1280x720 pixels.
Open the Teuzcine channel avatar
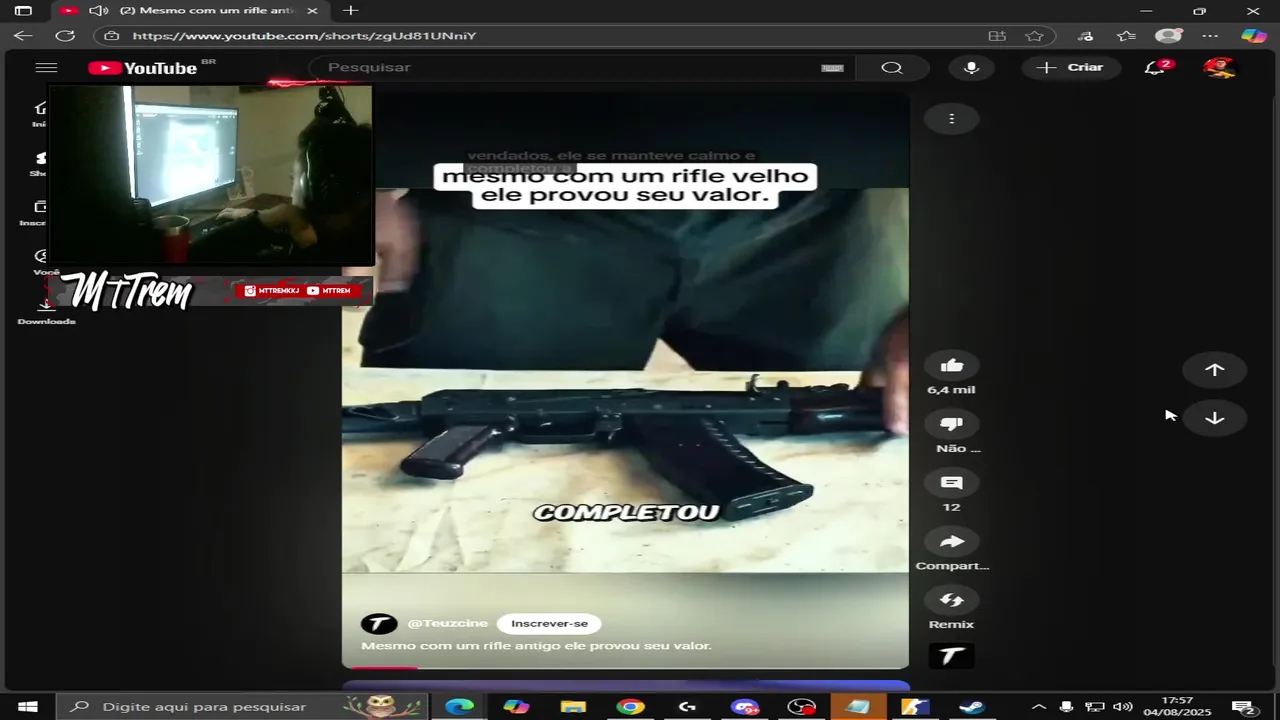(x=379, y=624)
